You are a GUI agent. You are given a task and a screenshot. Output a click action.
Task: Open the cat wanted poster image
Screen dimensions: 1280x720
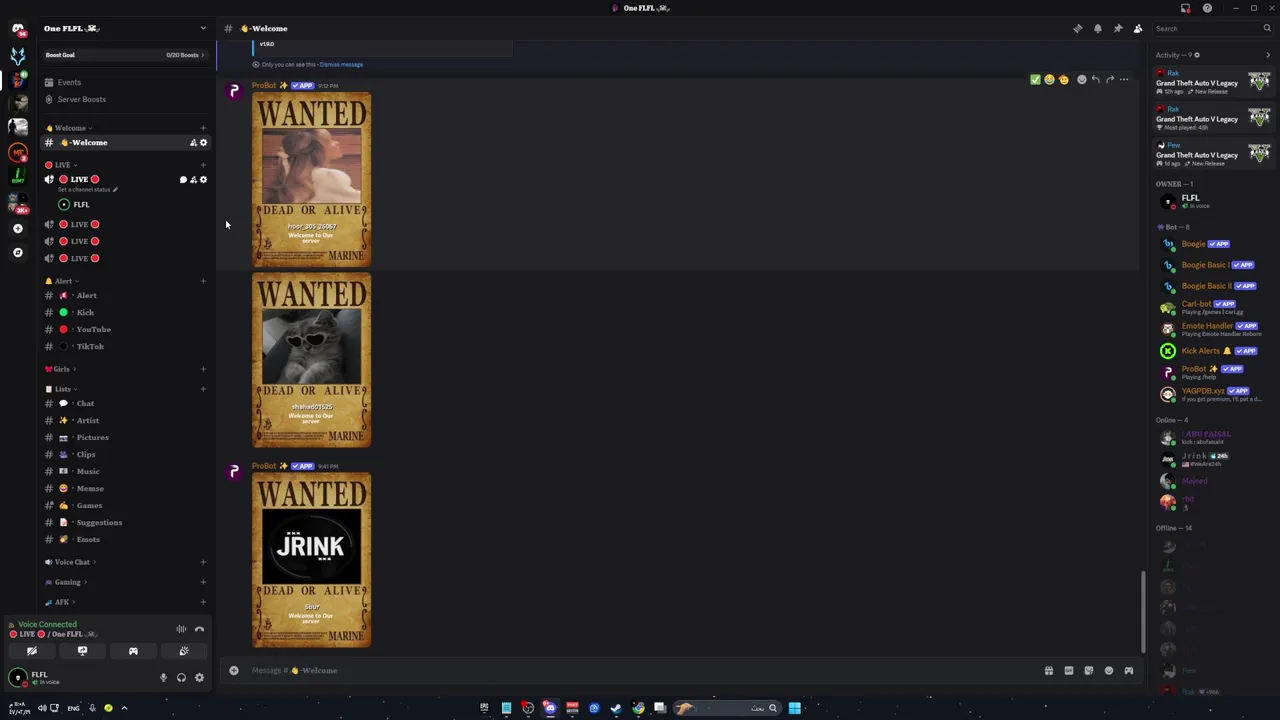tap(311, 360)
